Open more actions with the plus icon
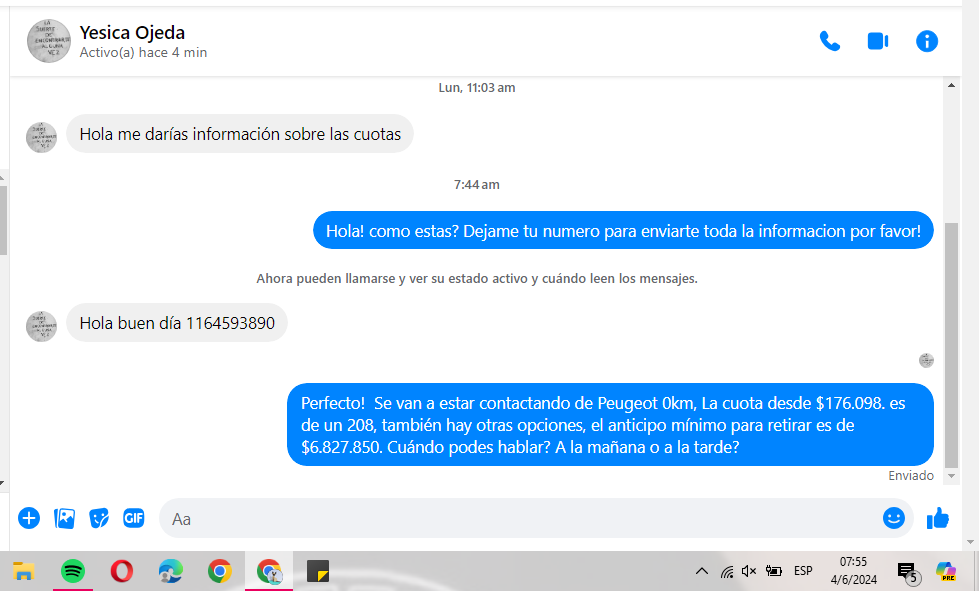The image size is (979, 591). tap(29, 518)
